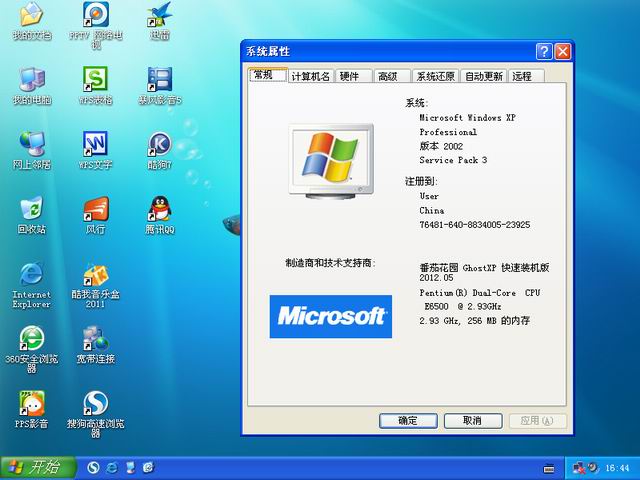This screenshot has width=640, height=480.
Task: Select the 我的电脑 My Computer icon
Action: pyautogui.click(x=32, y=86)
